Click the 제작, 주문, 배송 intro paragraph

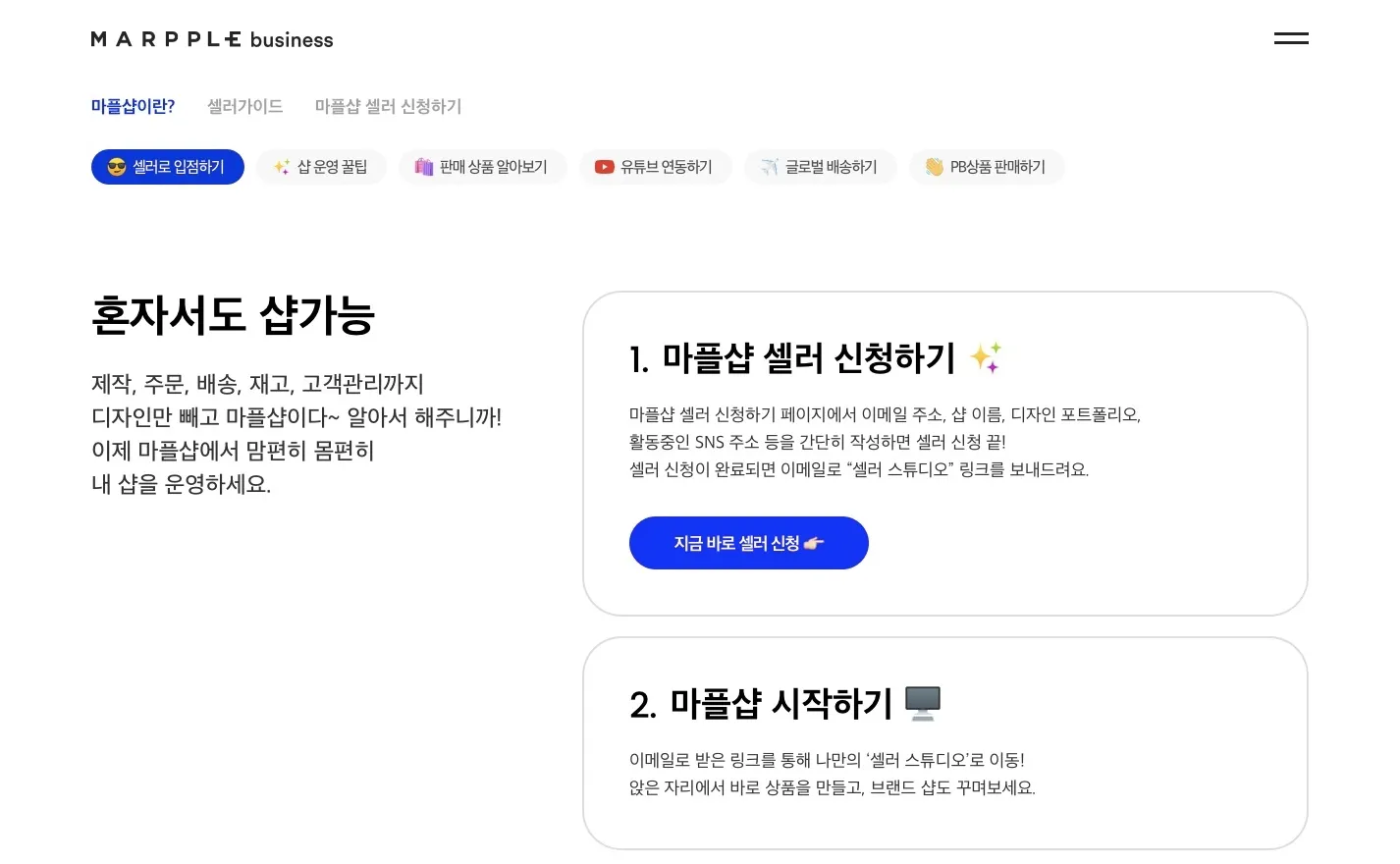[296, 433]
